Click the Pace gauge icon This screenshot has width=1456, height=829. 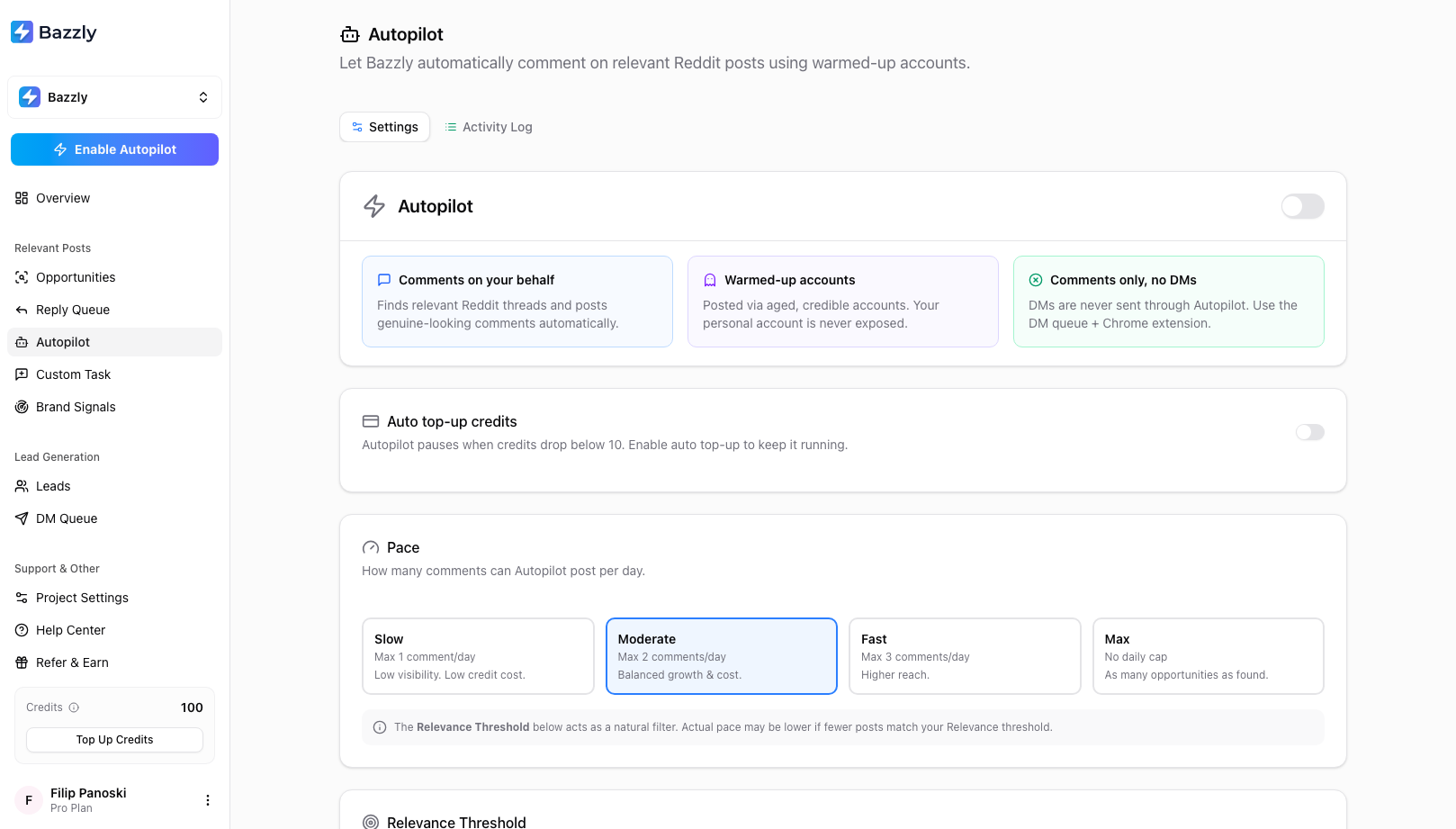click(x=370, y=547)
